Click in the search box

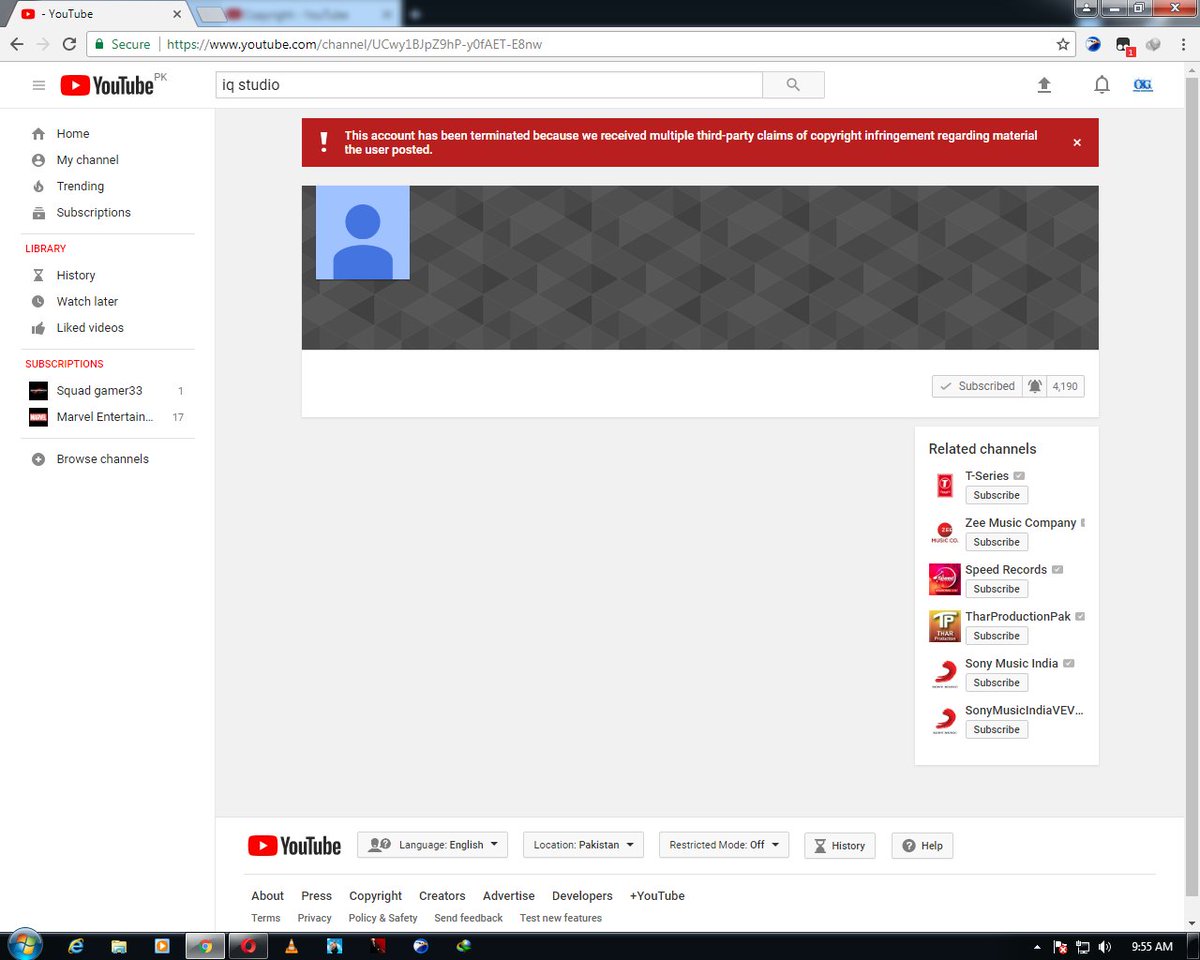[489, 85]
